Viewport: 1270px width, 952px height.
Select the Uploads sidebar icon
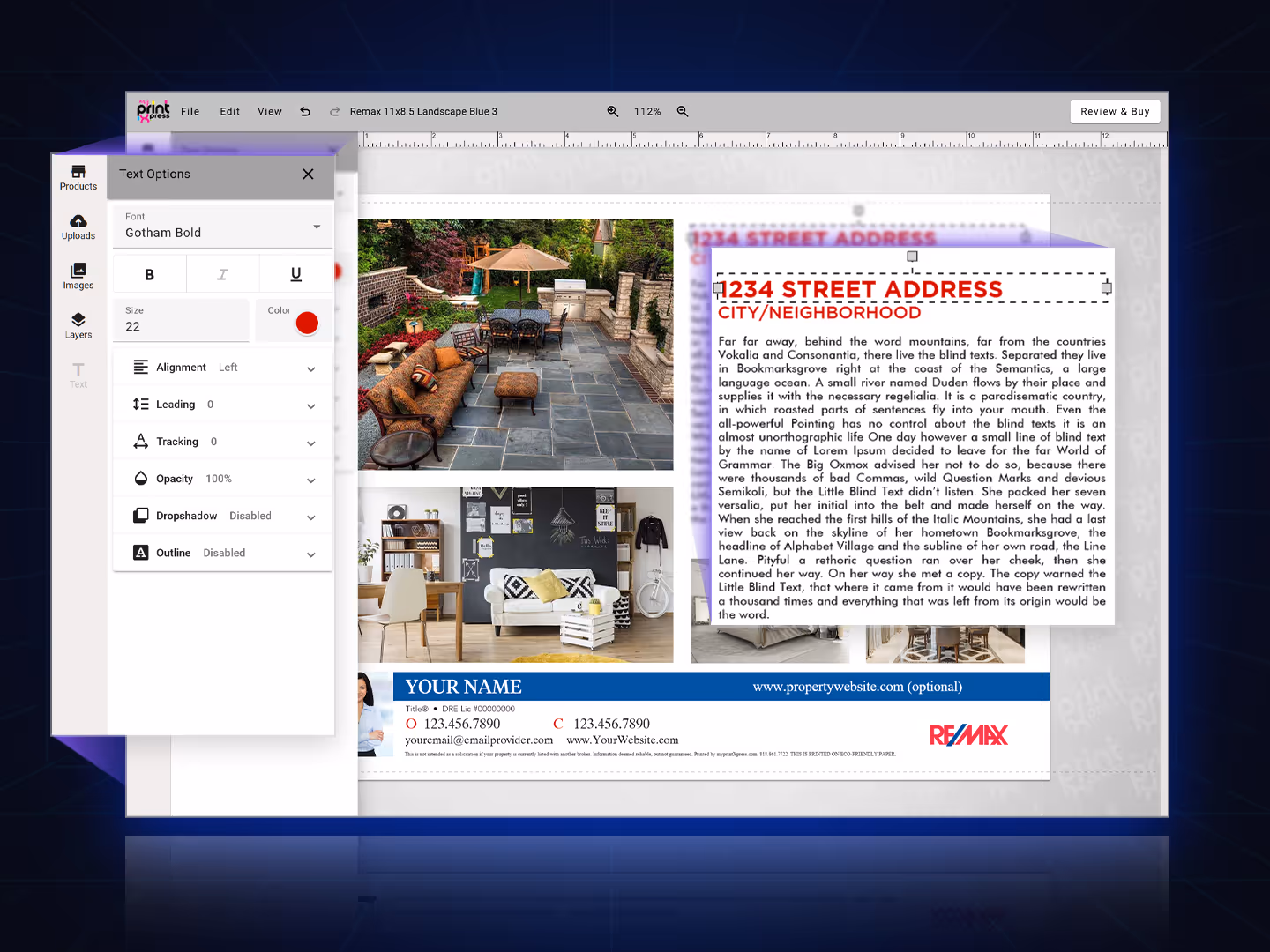[78, 227]
